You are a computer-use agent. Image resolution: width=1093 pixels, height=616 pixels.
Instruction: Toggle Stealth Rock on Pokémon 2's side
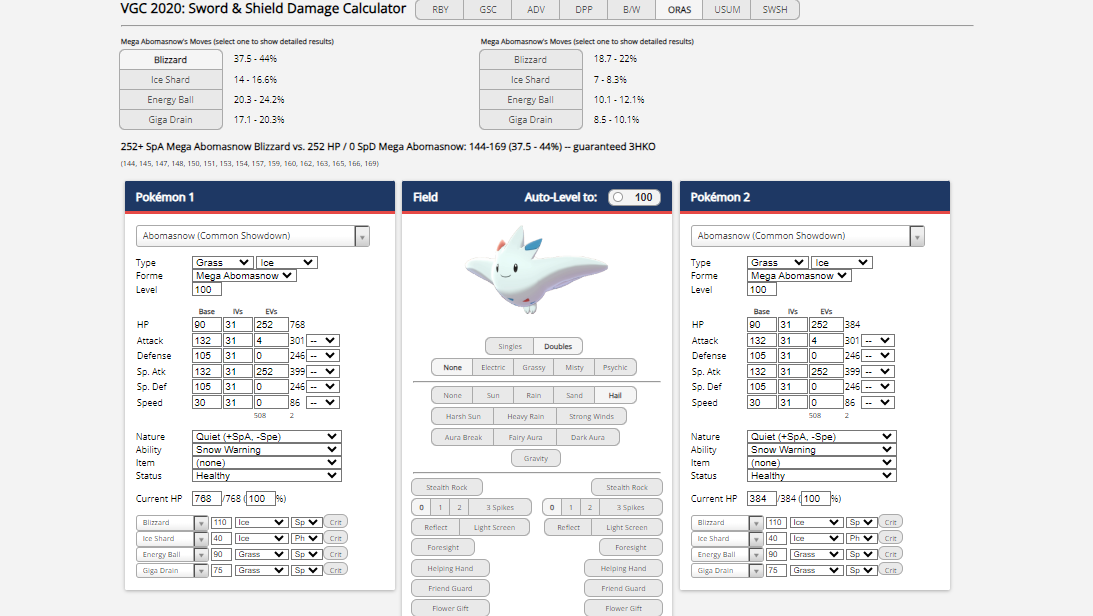(x=627, y=487)
